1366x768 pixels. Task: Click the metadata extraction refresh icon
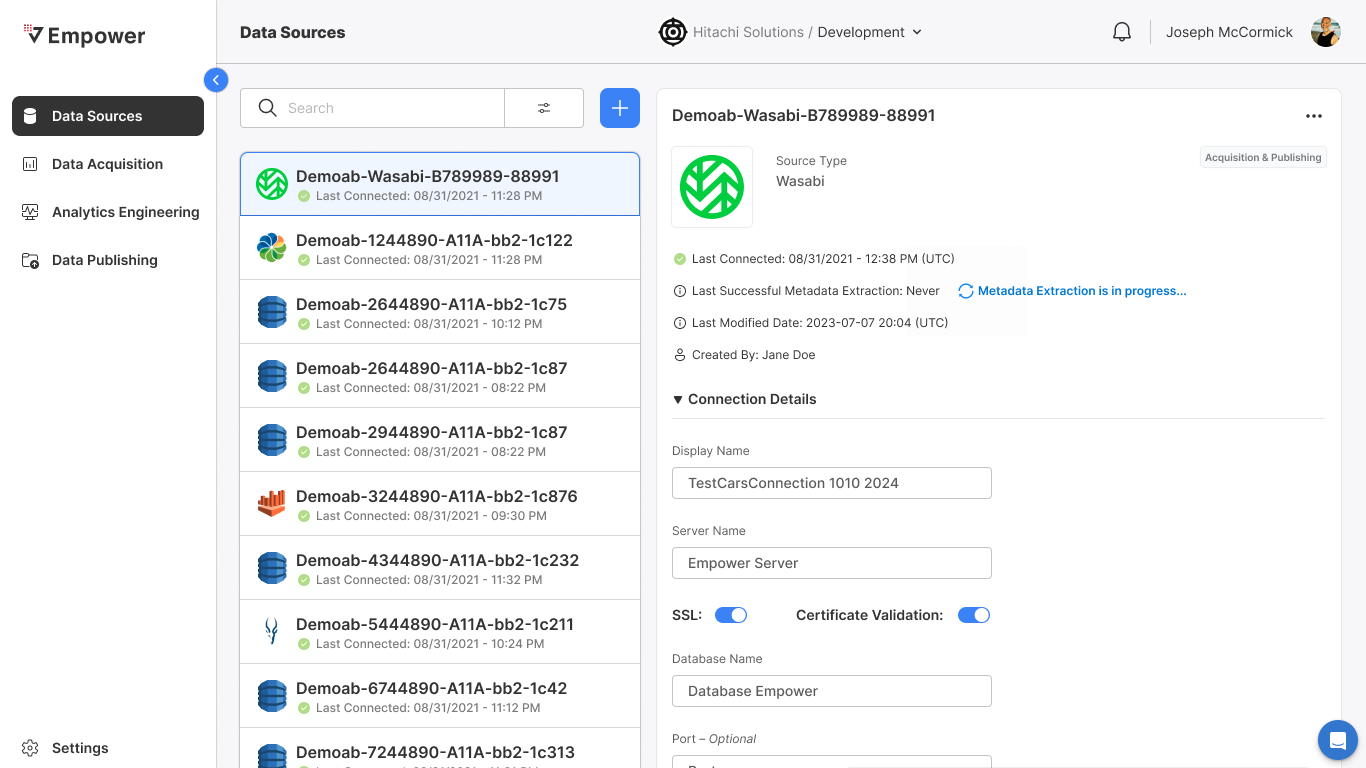(x=966, y=291)
